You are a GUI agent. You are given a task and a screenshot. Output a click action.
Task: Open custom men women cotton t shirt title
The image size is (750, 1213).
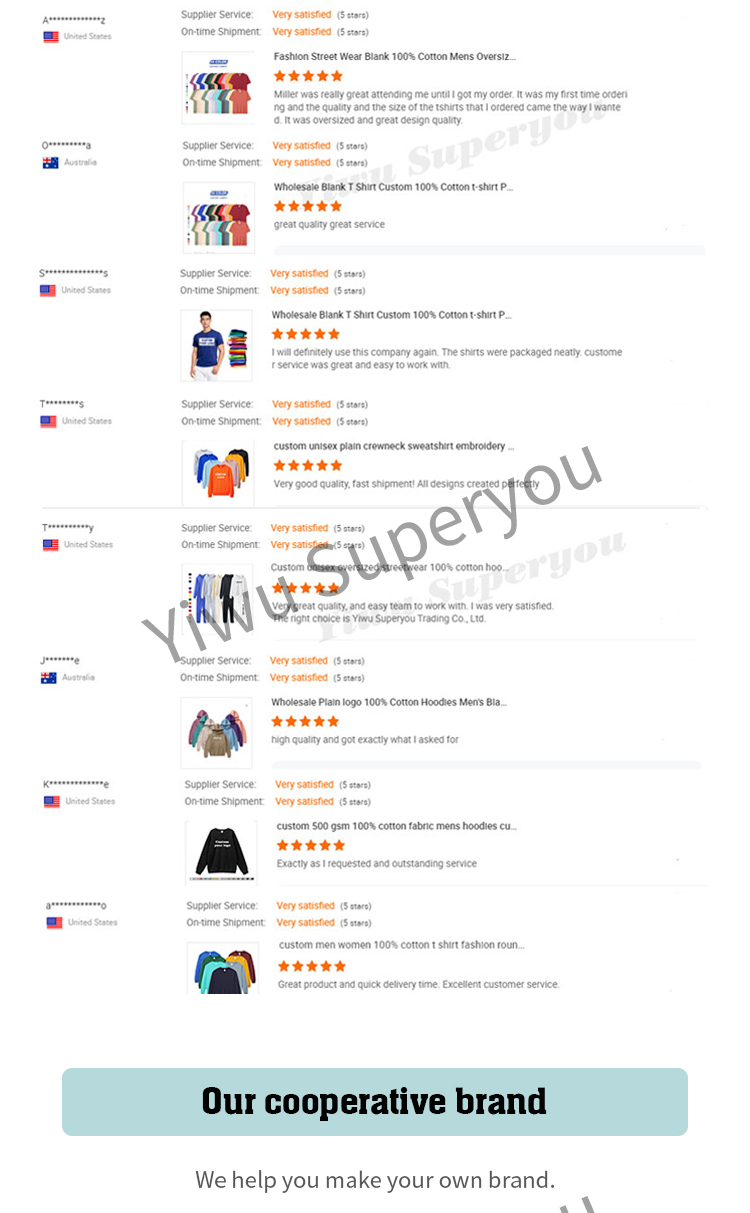[402, 945]
